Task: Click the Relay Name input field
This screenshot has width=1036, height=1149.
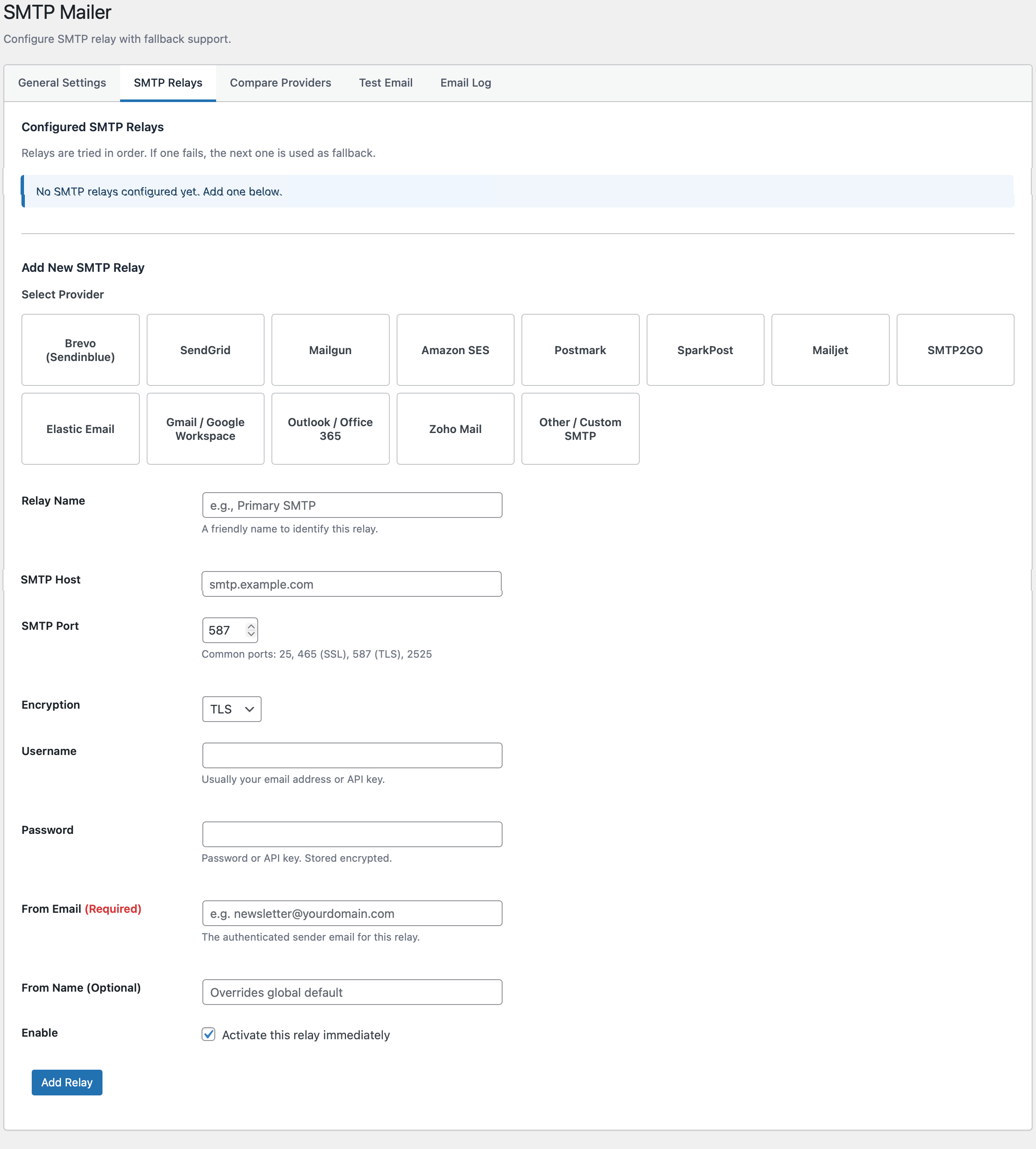Action: click(351, 505)
